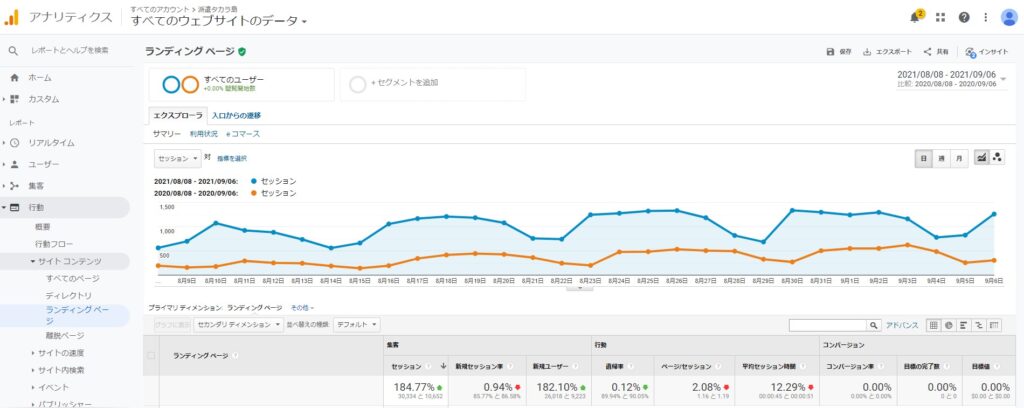The width and height of the screenshot is (1024, 408).
Task: Open the date range picker dropdown
Action: (x=952, y=79)
